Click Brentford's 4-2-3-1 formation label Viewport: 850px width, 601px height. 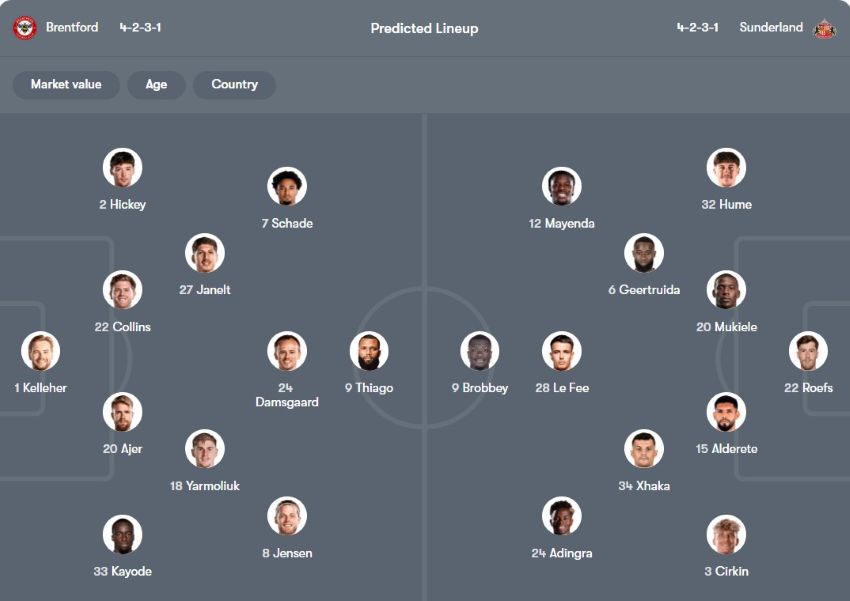(x=140, y=28)
